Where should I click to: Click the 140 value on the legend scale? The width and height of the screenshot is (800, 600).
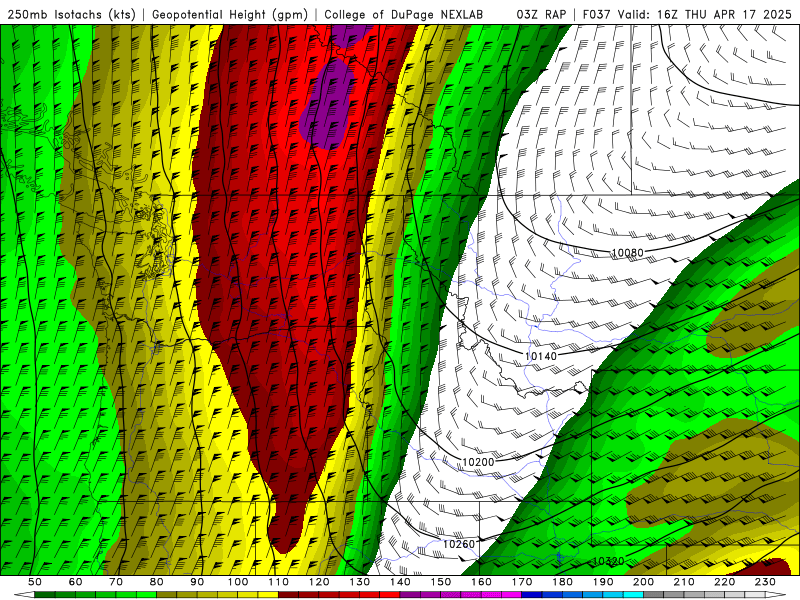400,582
